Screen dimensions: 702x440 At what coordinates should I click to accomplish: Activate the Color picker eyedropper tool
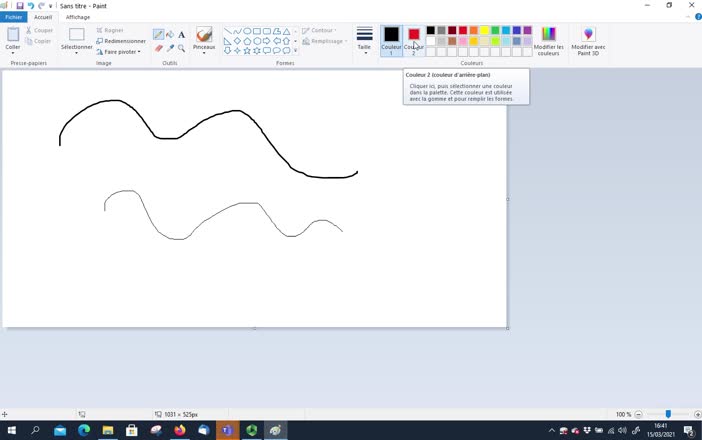coord(170,48)
